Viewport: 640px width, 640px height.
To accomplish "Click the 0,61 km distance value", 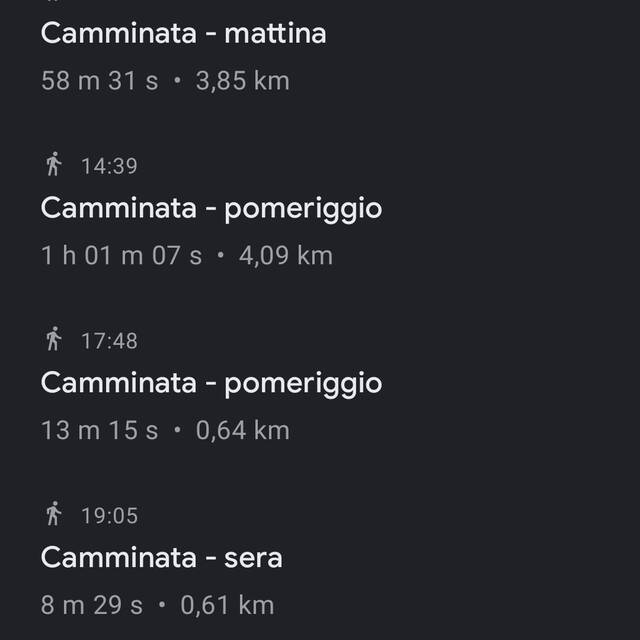I will point(226,605).
